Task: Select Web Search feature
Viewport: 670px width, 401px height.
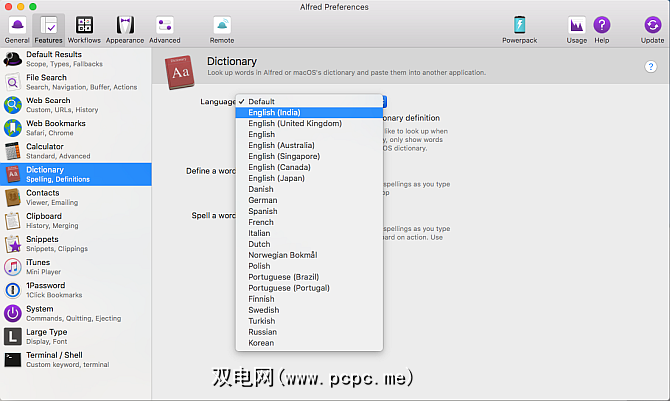Action: pos(76,105)
